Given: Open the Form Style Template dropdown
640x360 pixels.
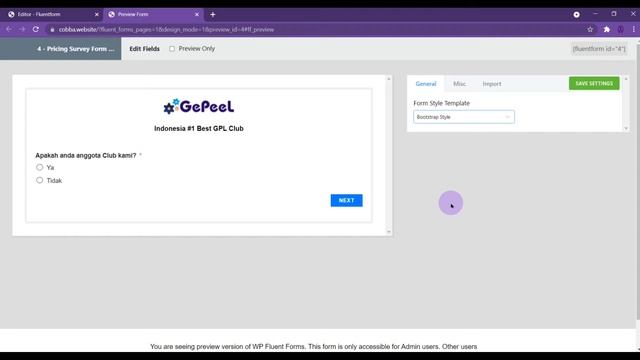Looking at the screenshot, I should [464, 117].
